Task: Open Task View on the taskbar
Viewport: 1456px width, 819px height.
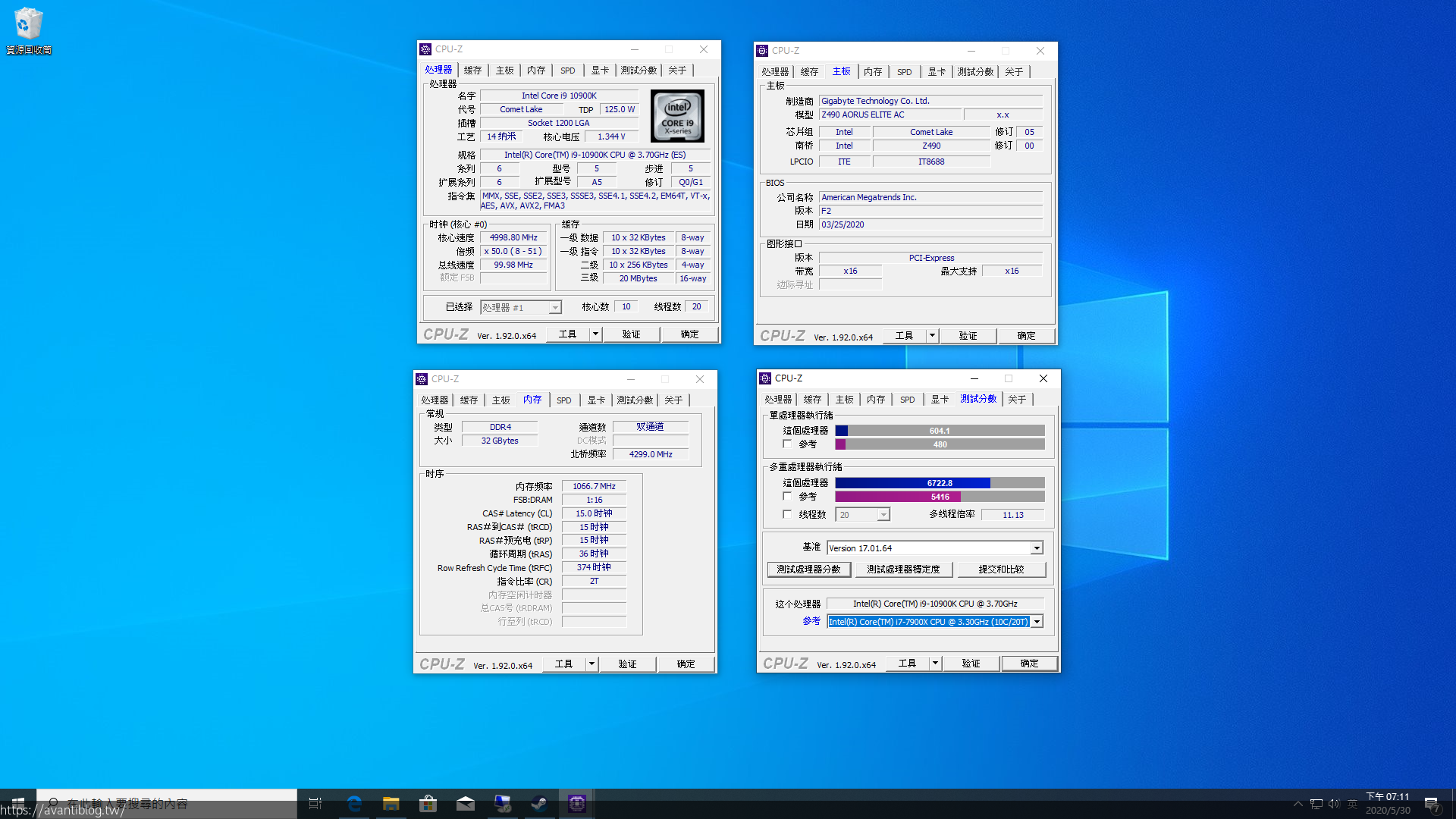Action: [x=315, y=803]
